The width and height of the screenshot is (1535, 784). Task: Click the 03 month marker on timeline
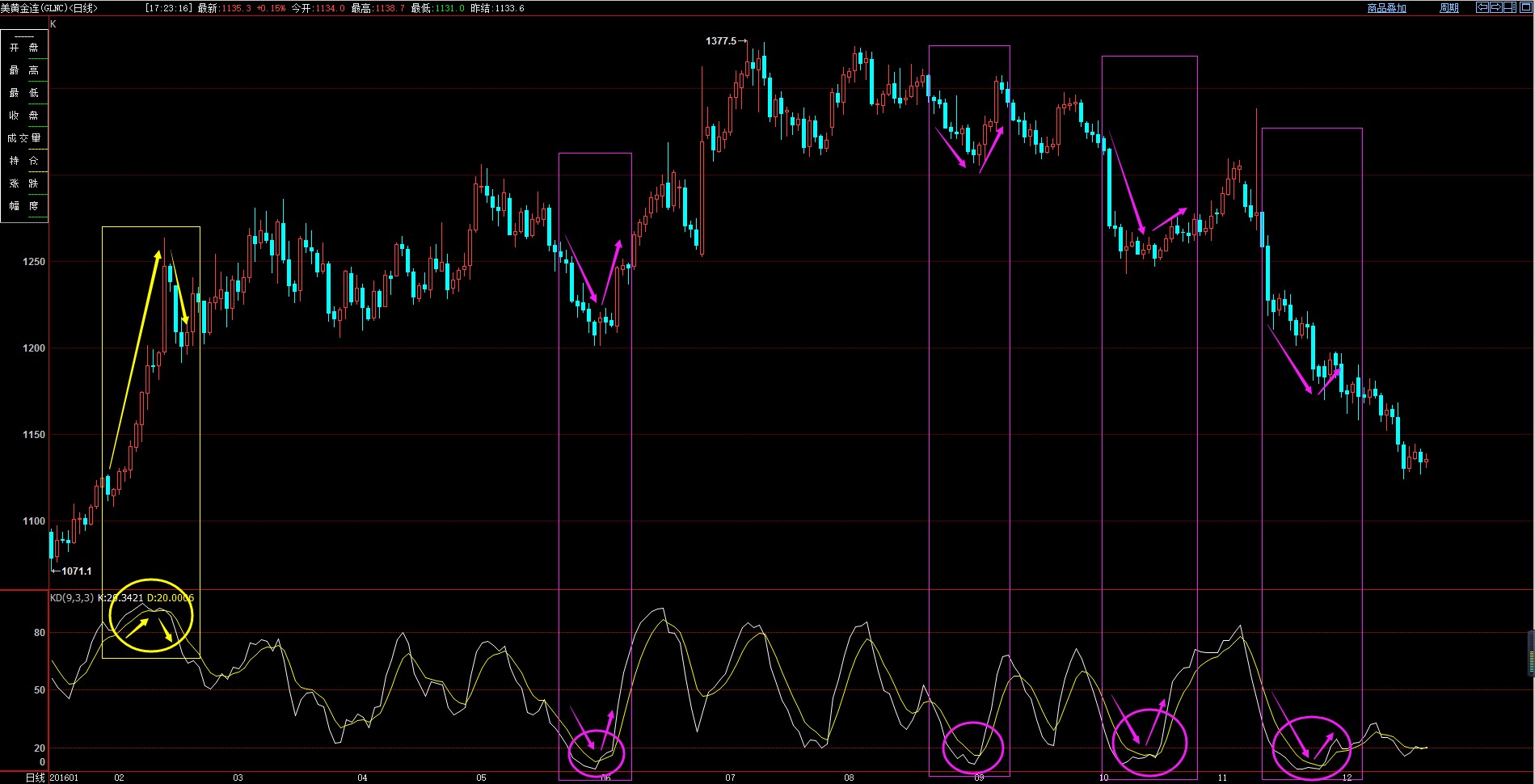point(238,778)
